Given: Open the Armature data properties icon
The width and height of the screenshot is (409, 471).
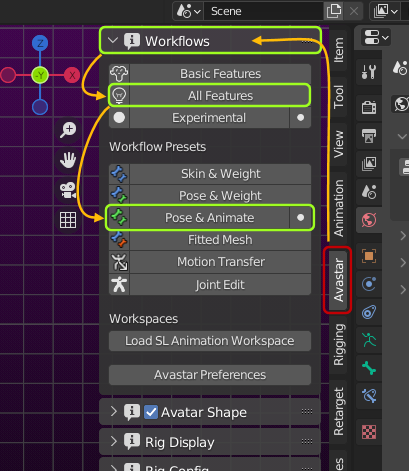Looking at the screenshot, I should [369, 340].
